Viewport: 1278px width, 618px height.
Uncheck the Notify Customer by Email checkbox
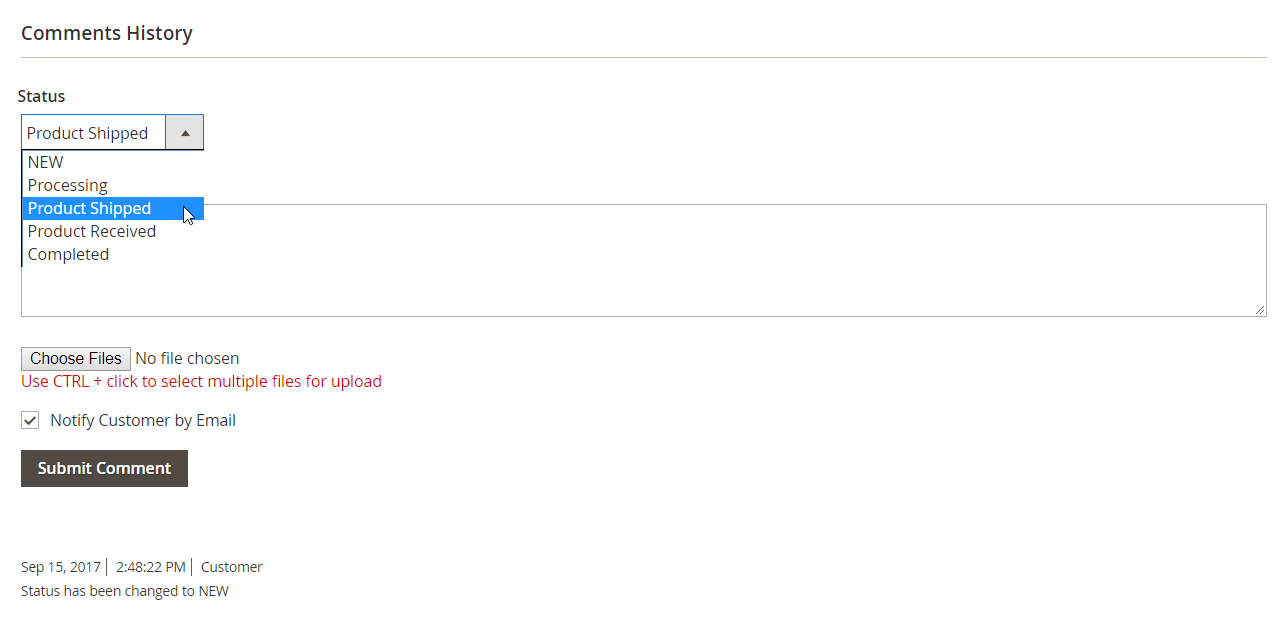(30, 420)
